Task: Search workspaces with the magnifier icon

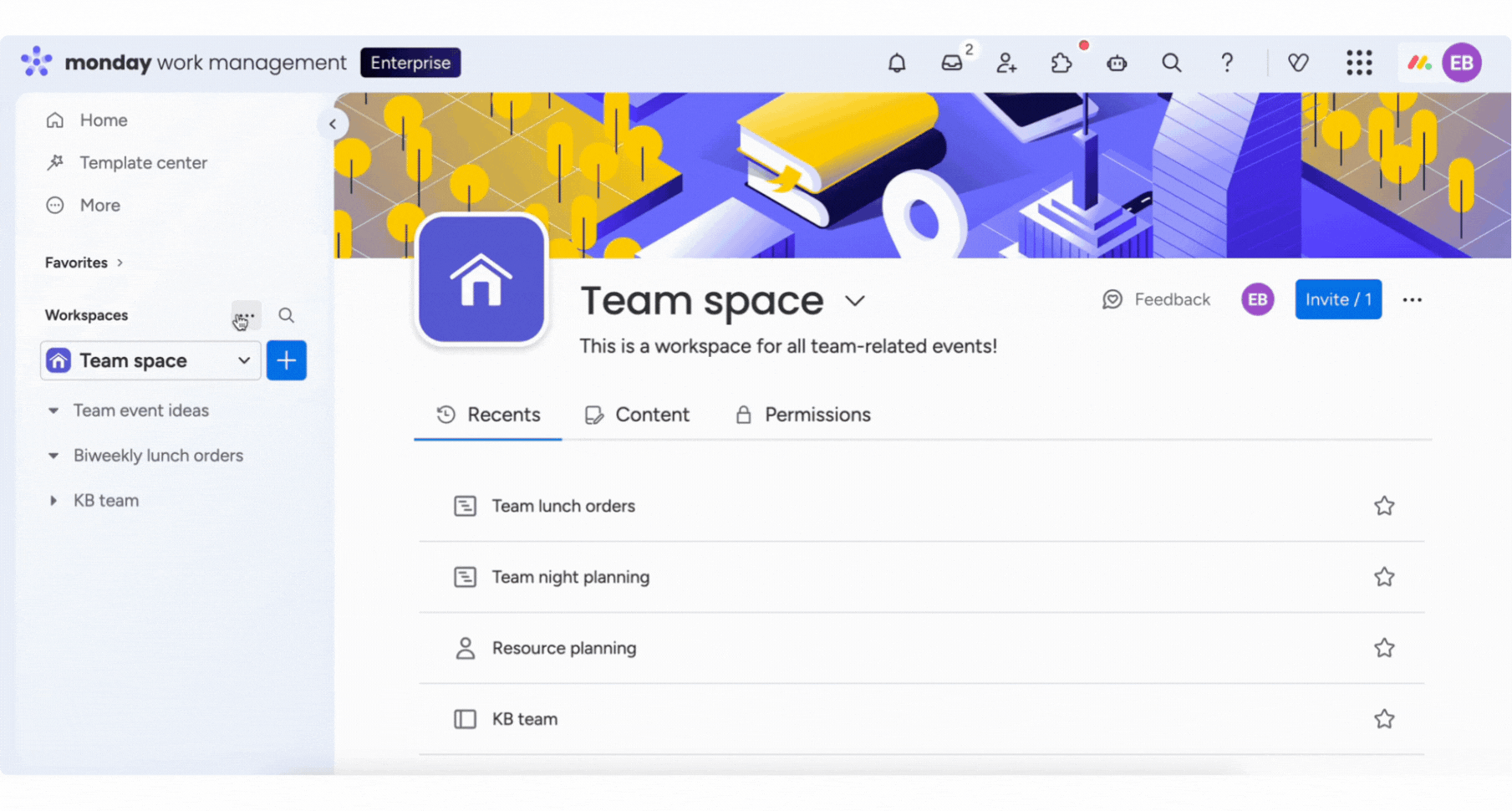Action: (x=286, y=315)
